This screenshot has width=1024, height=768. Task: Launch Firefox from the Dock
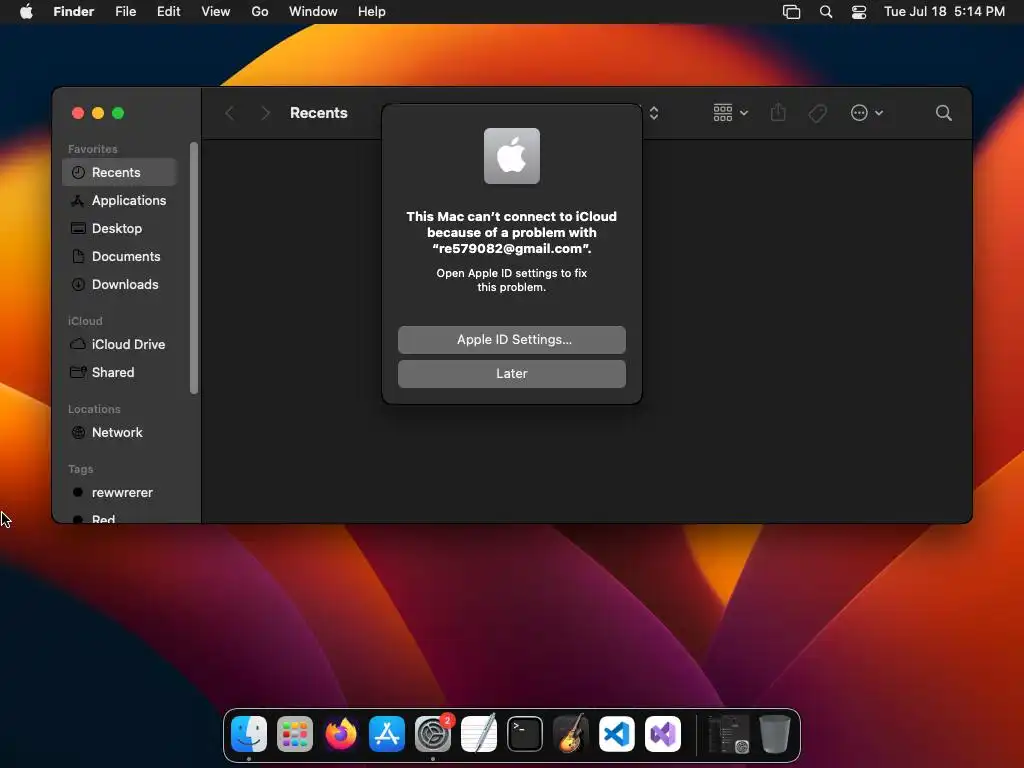pos(341,733)
